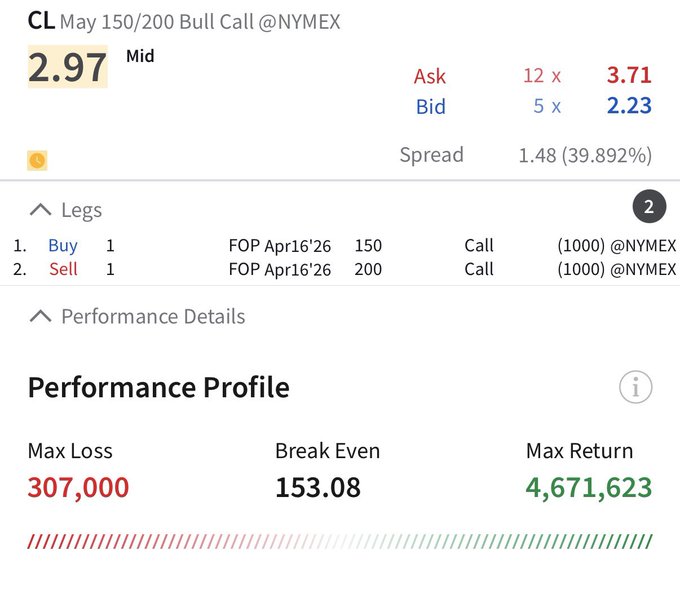
Task: Click the Performance Profile heading
Action: 158,387
